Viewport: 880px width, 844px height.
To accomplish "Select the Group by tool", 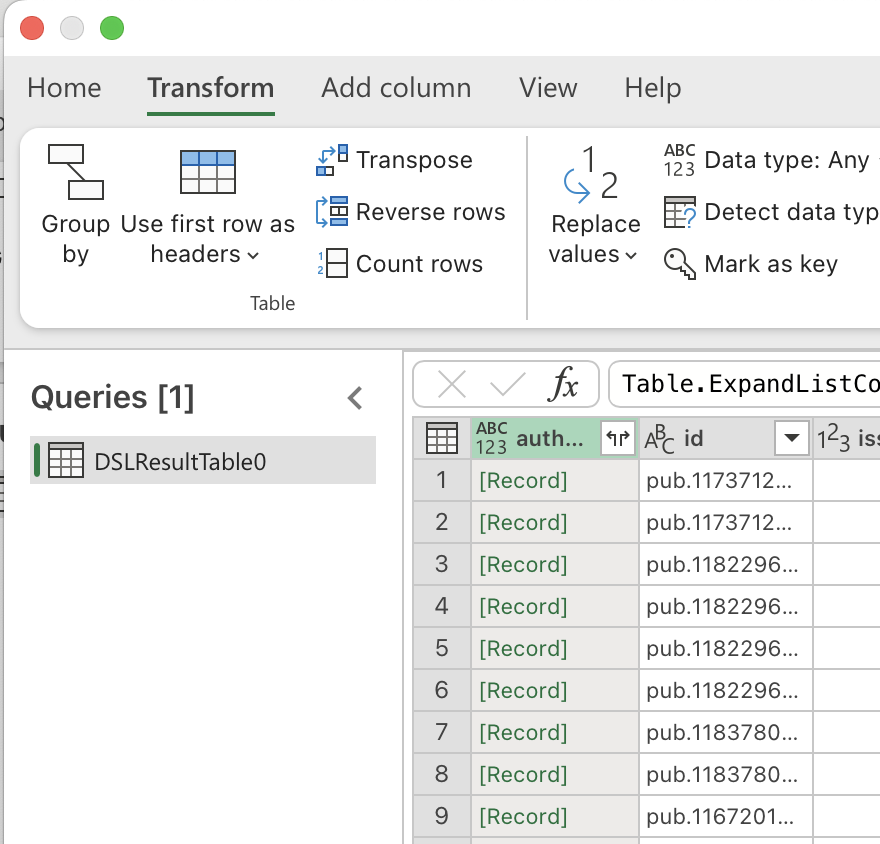I will [75, 200].
